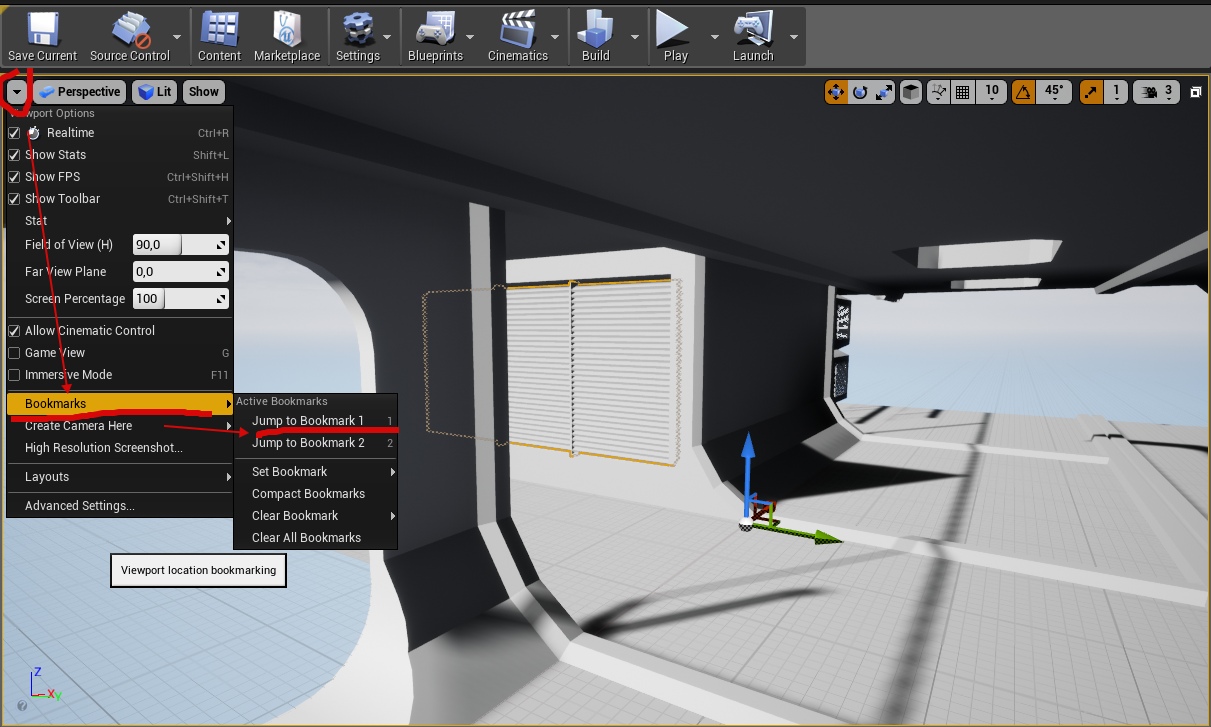Viewport: 1211px width, 727px height.
Task: Open the viewport options dropdown arrow
Action: coord(18,92)
